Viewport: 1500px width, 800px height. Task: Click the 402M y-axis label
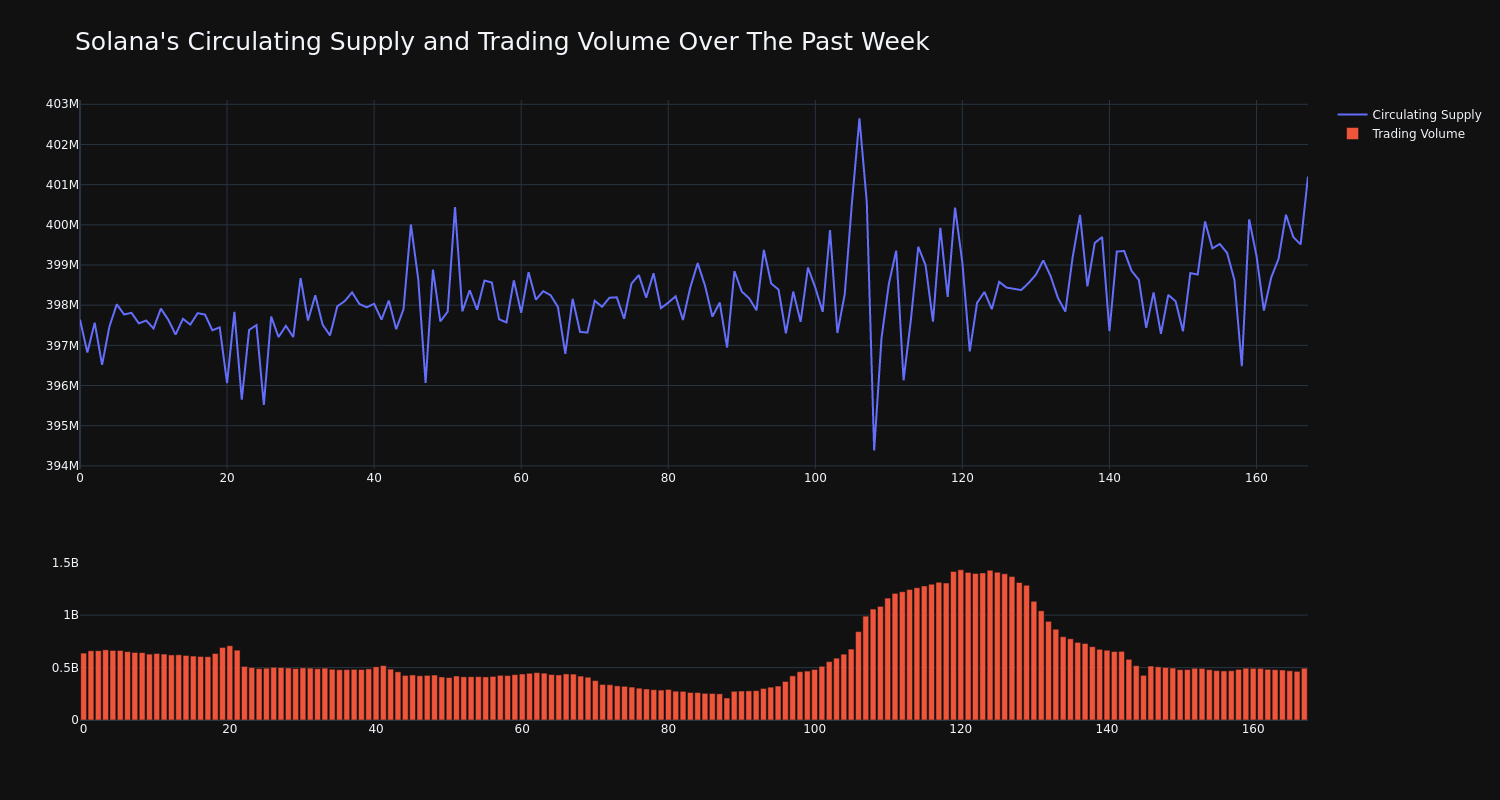(62, 144)
